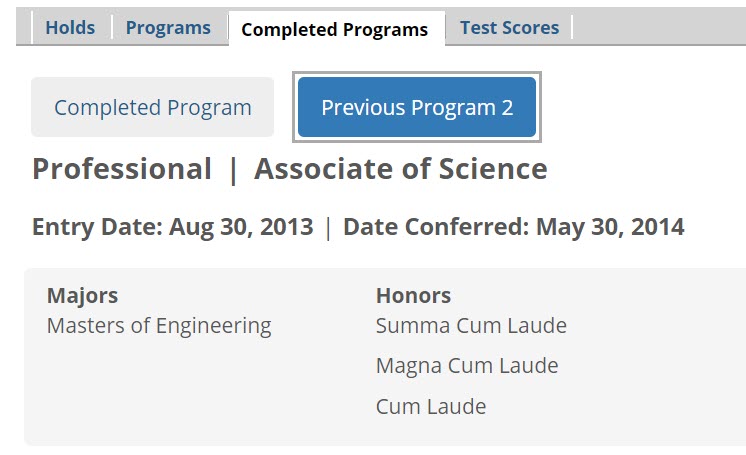The width and height of the screenshot is (746, 455).
Task: Switch to the Programs tab
Action: pyautogui.click(x=168, y=28)
